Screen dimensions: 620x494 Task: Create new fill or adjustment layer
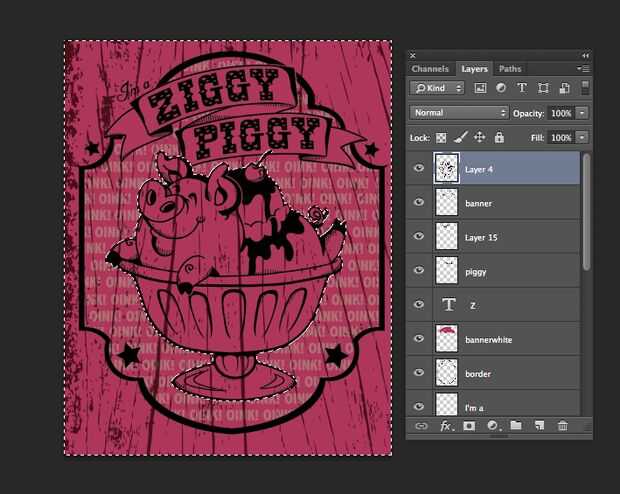click(x=493, y=426)
